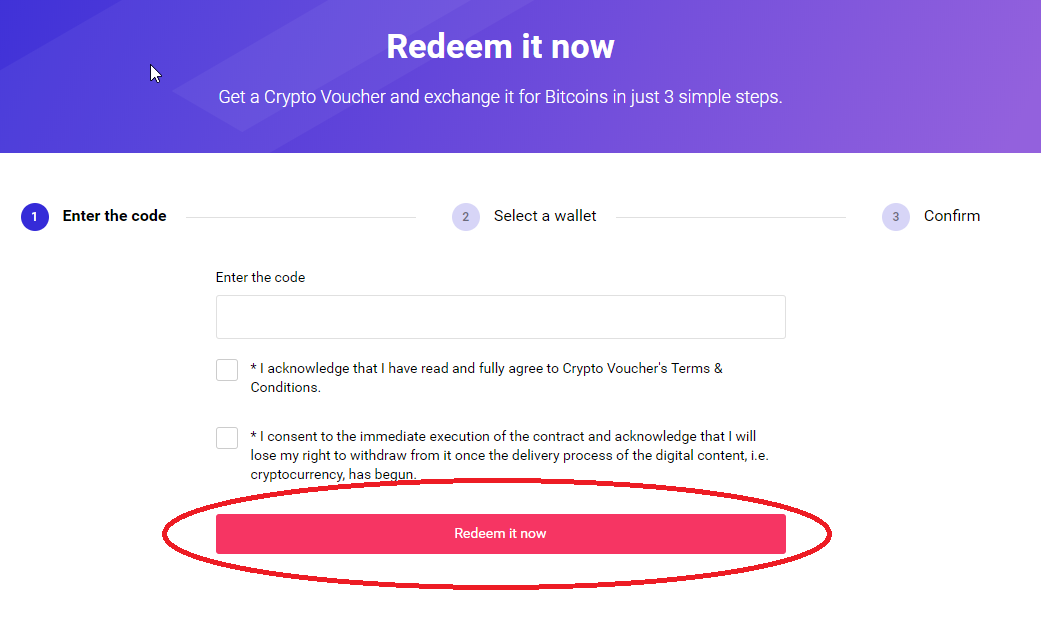Click the step 3 numbered circle
The image size is (1041, 620).
point(896,216)
